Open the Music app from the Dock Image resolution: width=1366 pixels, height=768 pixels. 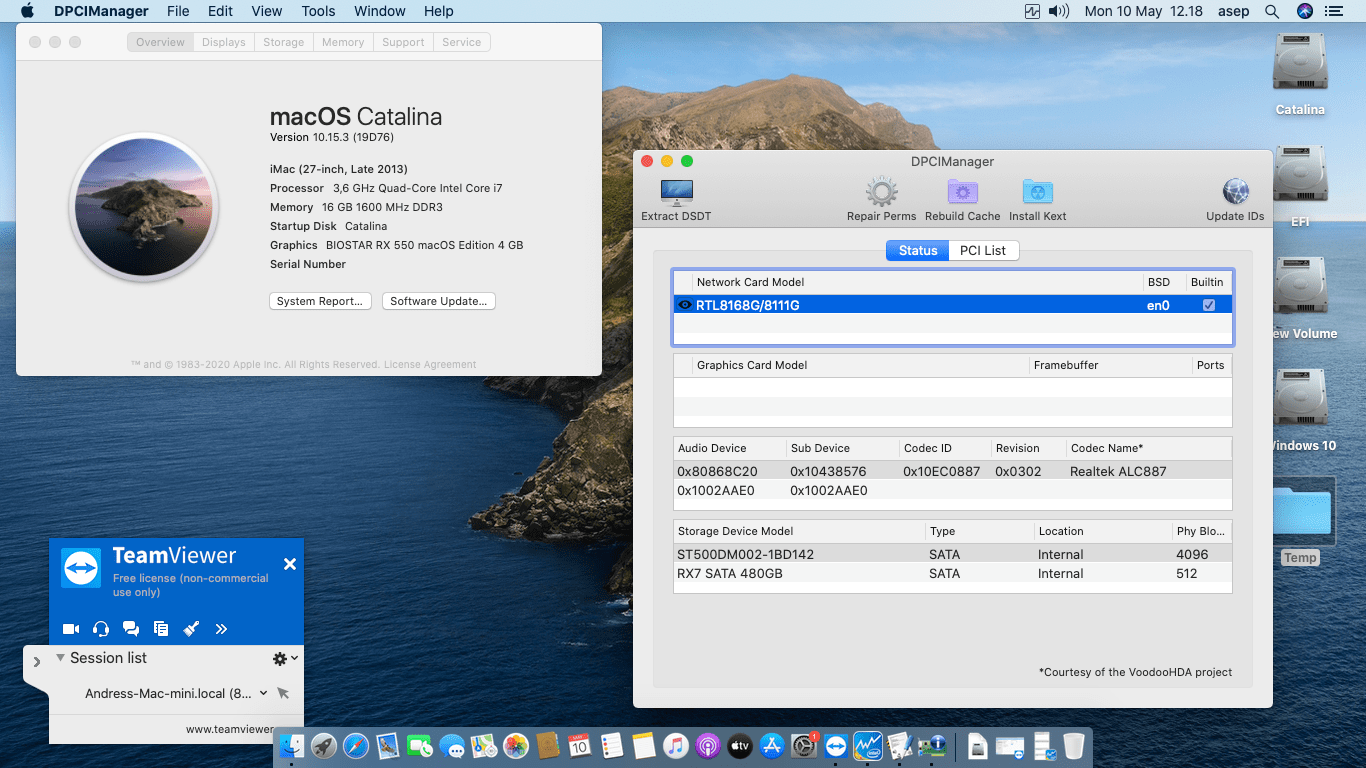coord(675,745)
